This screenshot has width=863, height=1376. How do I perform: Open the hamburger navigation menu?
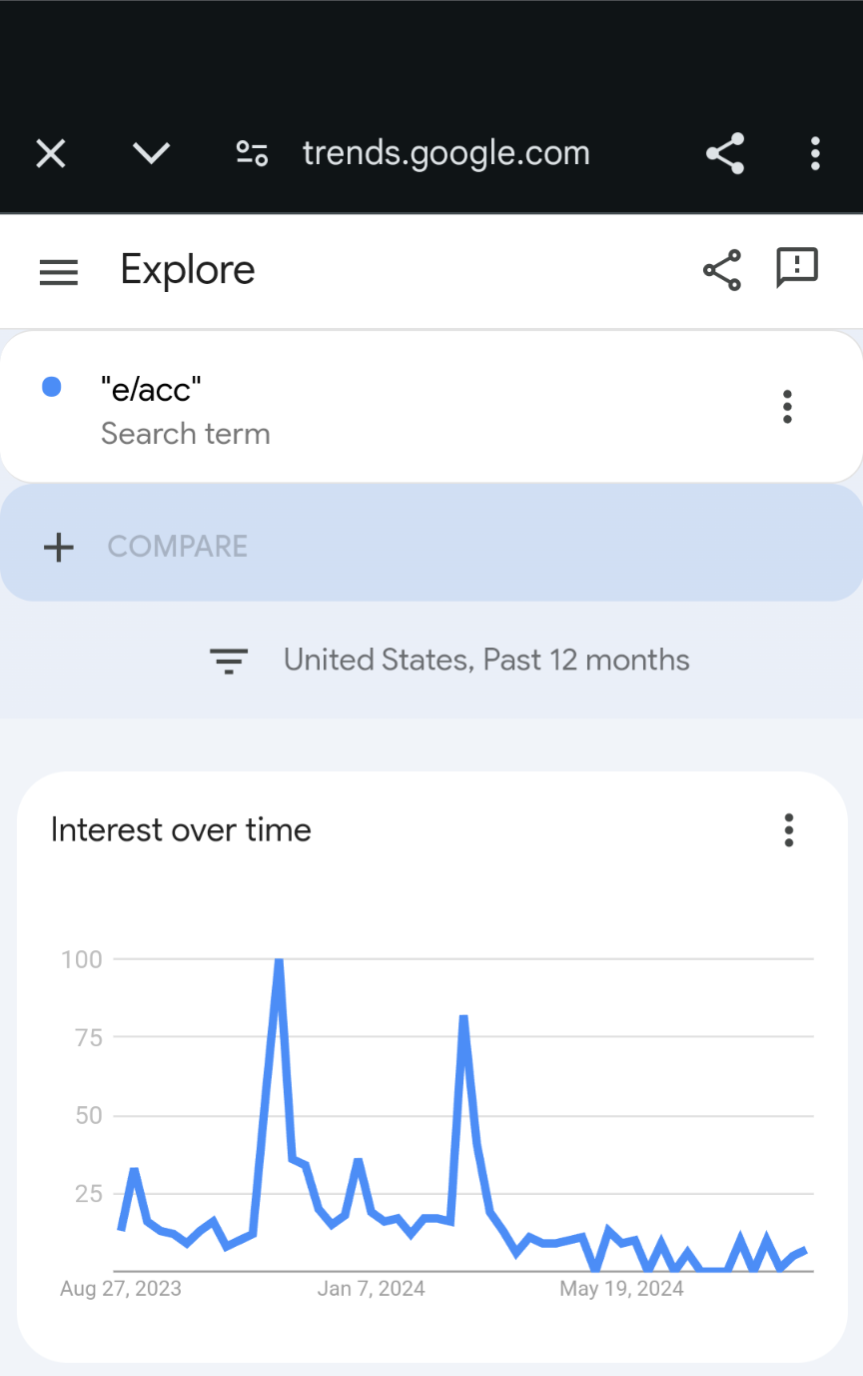click(x=58, y=272)
